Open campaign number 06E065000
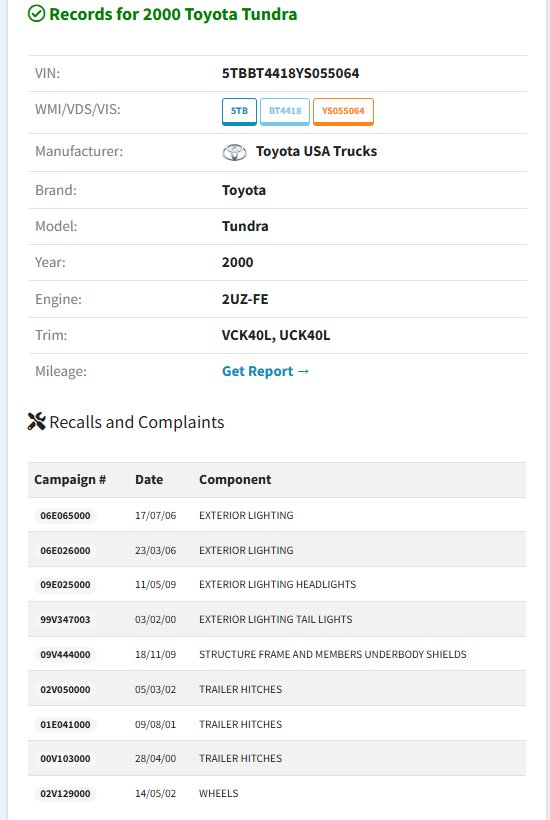 [x=65, y=516]
